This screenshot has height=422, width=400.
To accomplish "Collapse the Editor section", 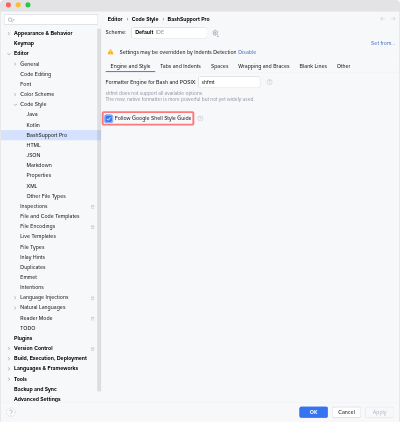I will (x=9, y=53).
